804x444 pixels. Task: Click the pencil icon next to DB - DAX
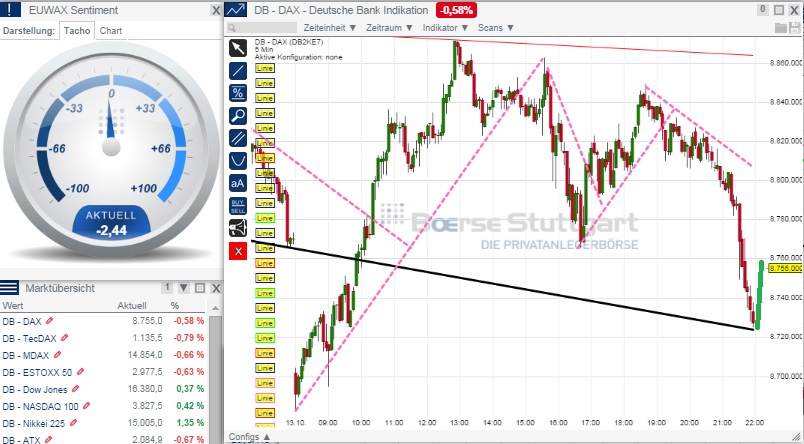(x=49, y=320)
